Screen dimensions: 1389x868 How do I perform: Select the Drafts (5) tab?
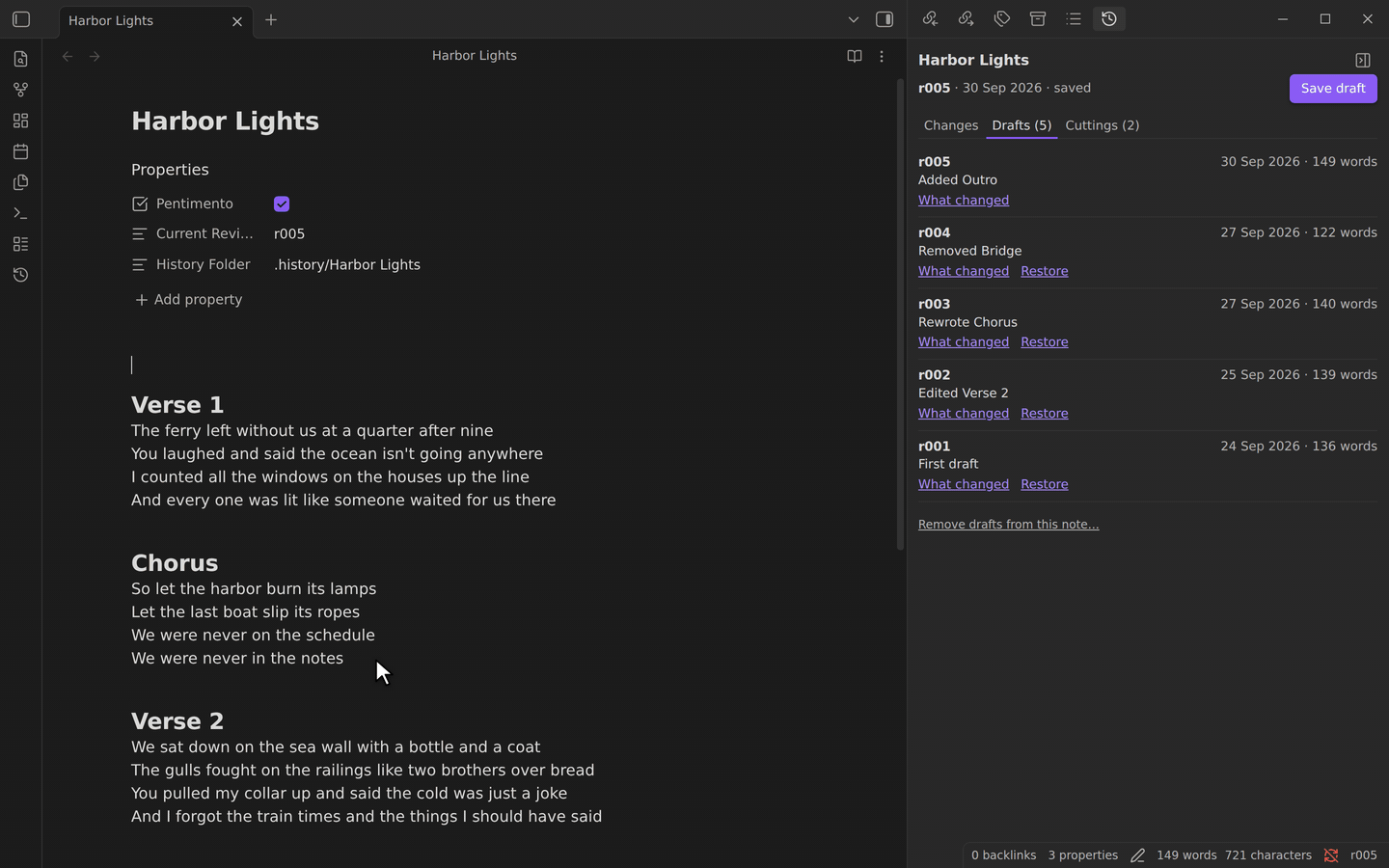pyautogui.click(x=1021, y=125)
